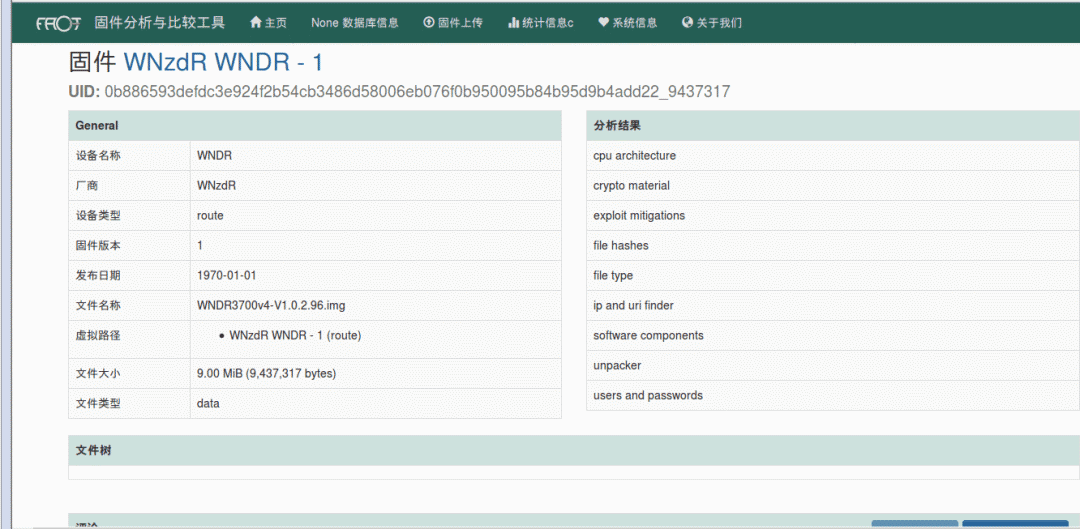Open software components analysis result
The height and width of the screenshot is (529, 1080).
coord(833,335)
